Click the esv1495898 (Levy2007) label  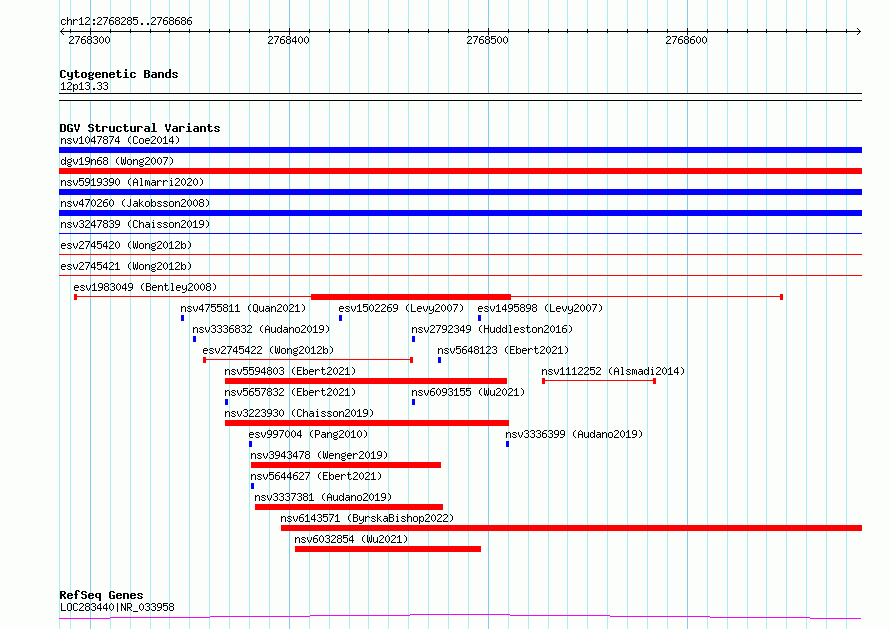540,308
